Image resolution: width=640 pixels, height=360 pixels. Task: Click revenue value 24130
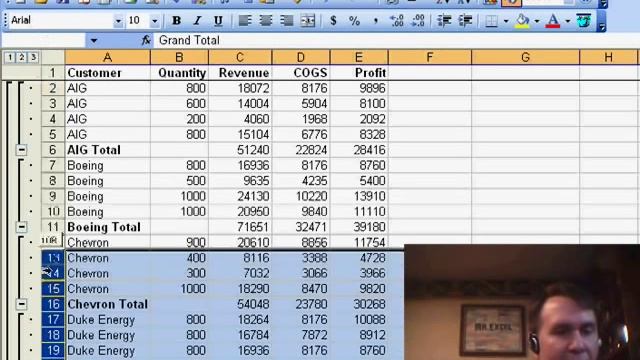240,196
